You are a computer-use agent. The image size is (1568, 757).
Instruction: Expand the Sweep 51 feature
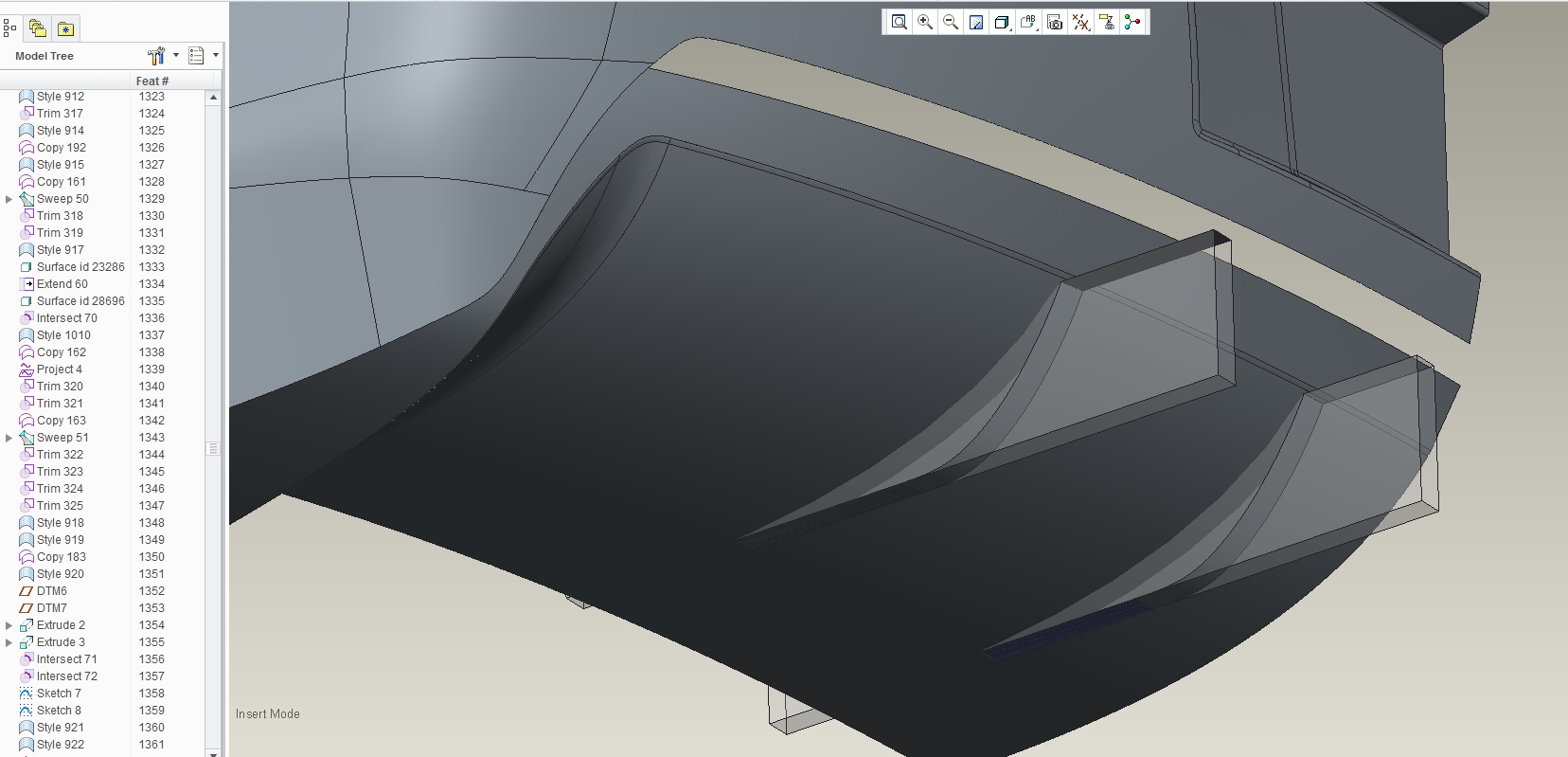click(9, 438)
